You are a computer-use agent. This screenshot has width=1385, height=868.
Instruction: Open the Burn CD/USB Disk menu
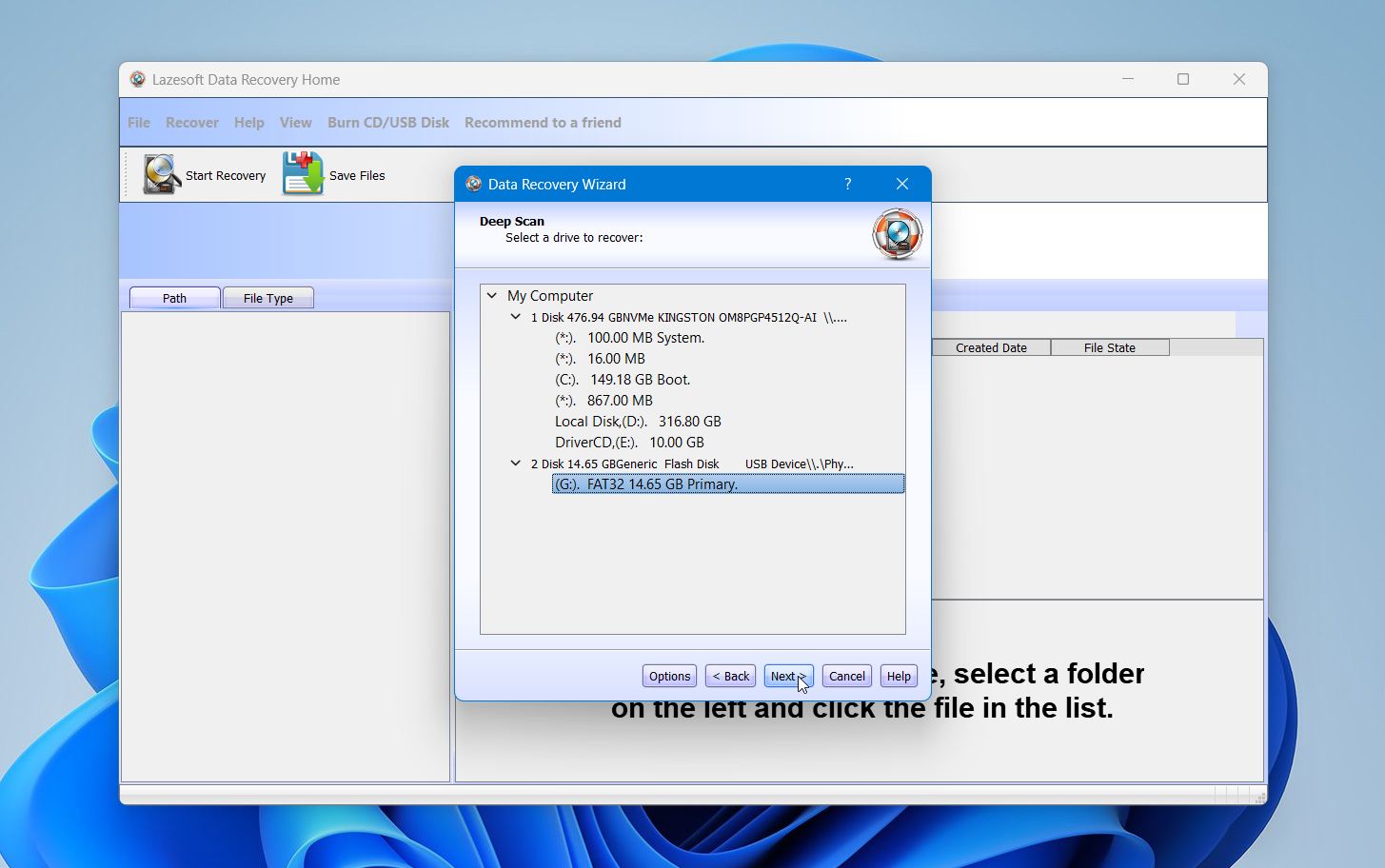click(387, 122)
